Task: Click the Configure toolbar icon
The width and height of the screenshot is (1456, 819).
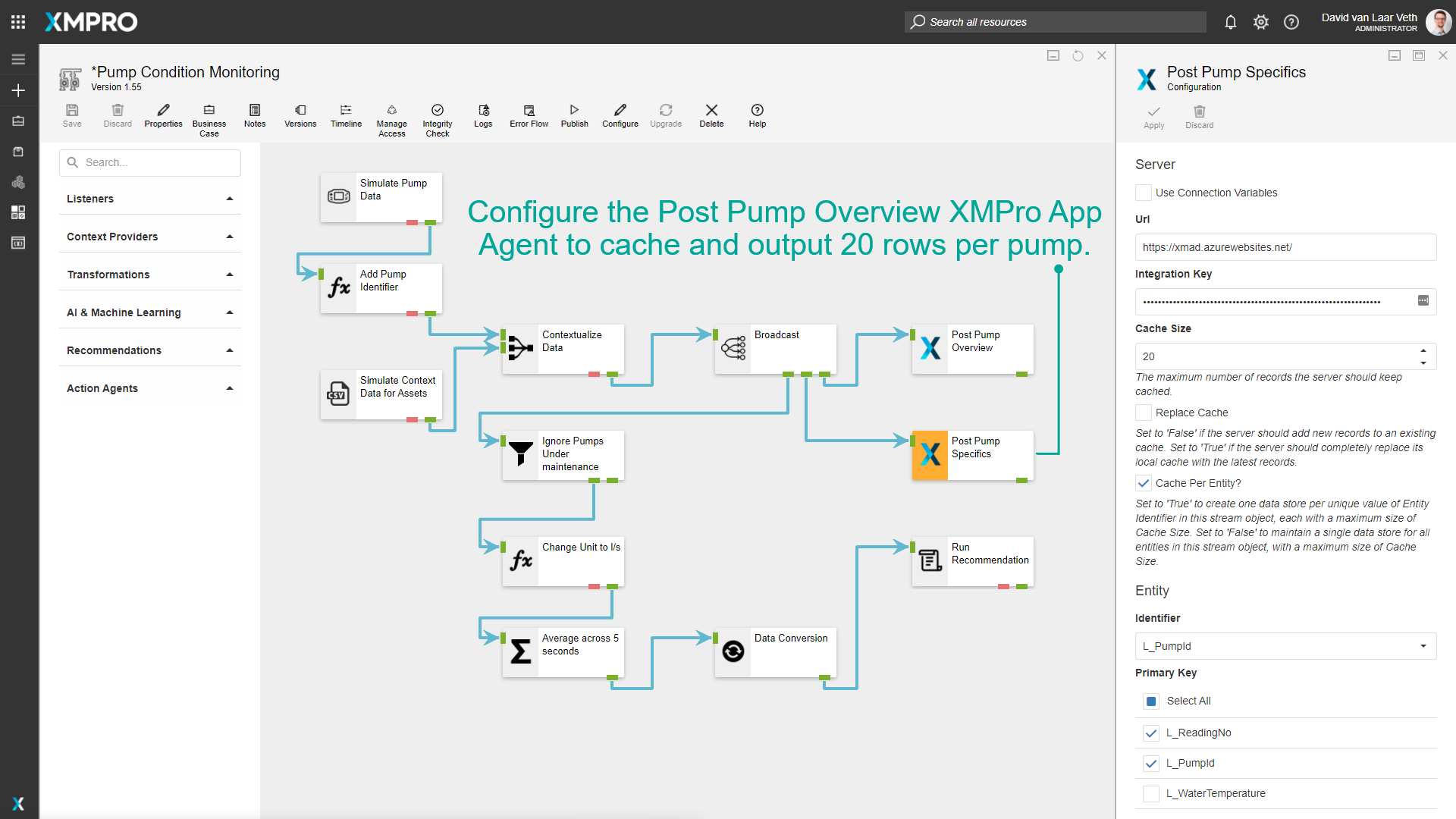Action: coord(620,116)
